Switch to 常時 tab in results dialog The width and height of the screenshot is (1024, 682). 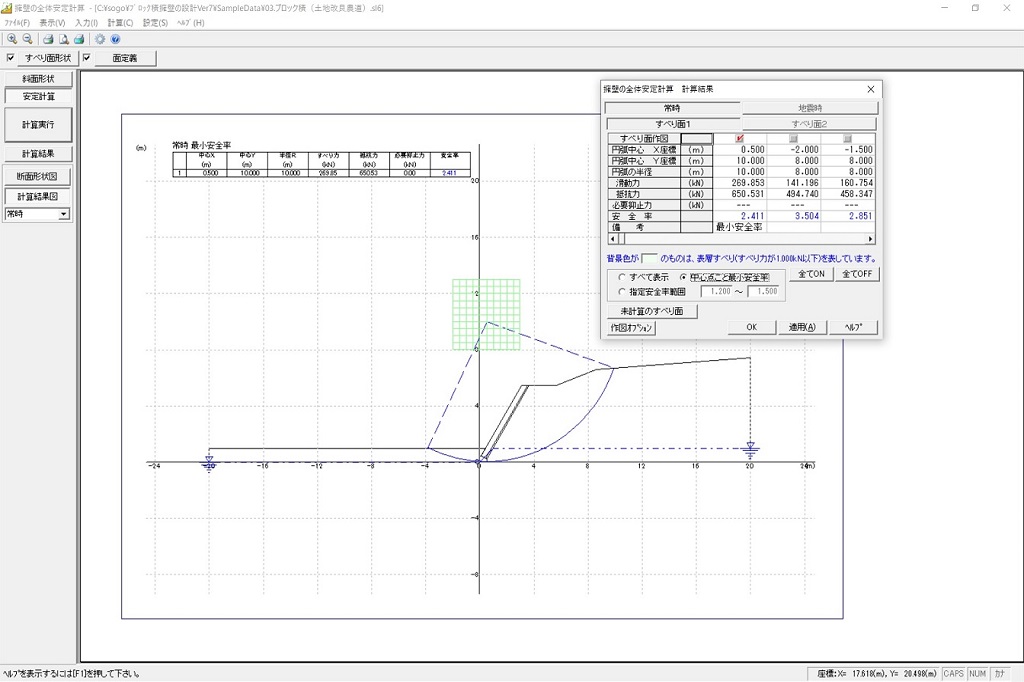[672, 108]
